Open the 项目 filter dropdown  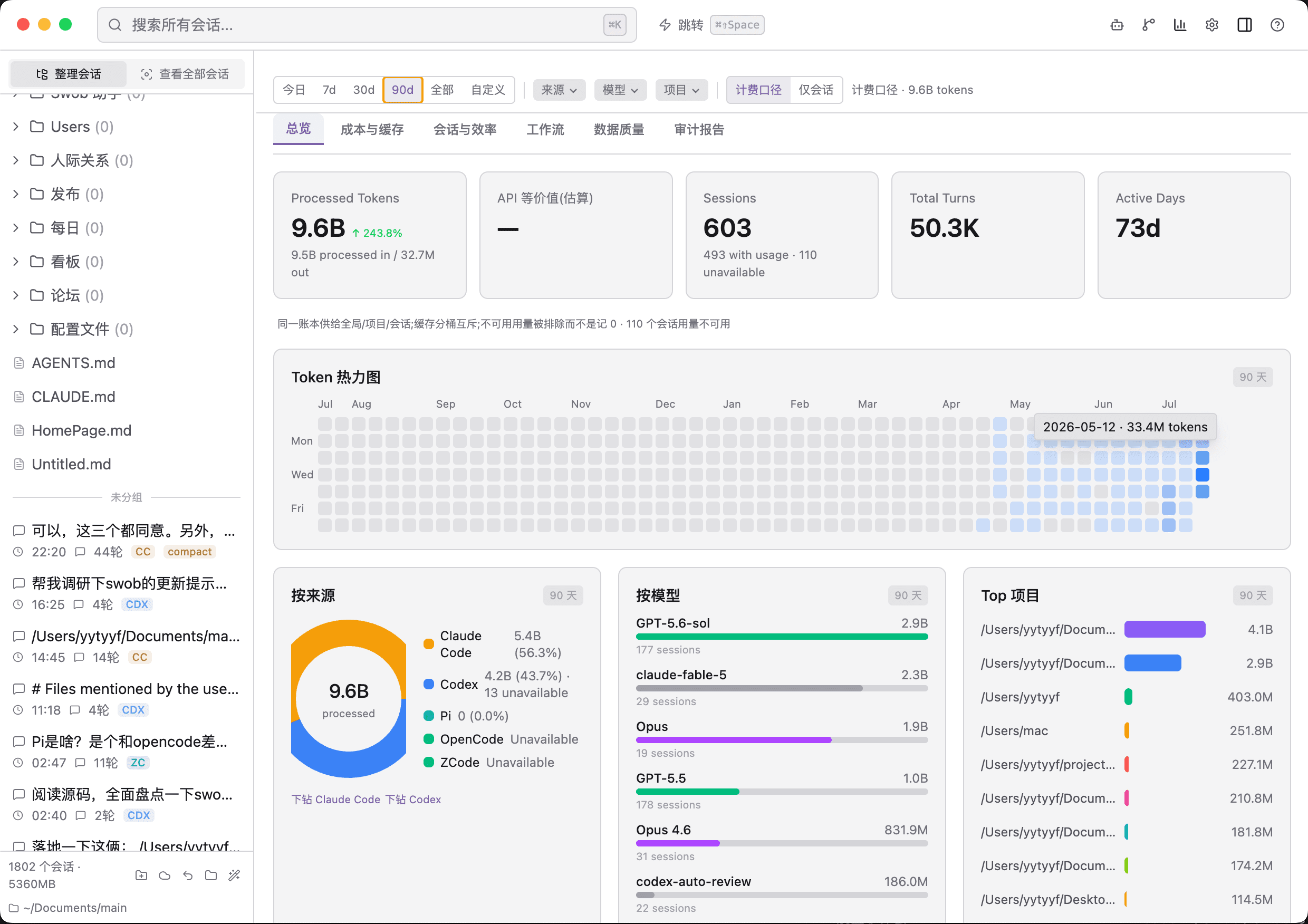point(681,90)
